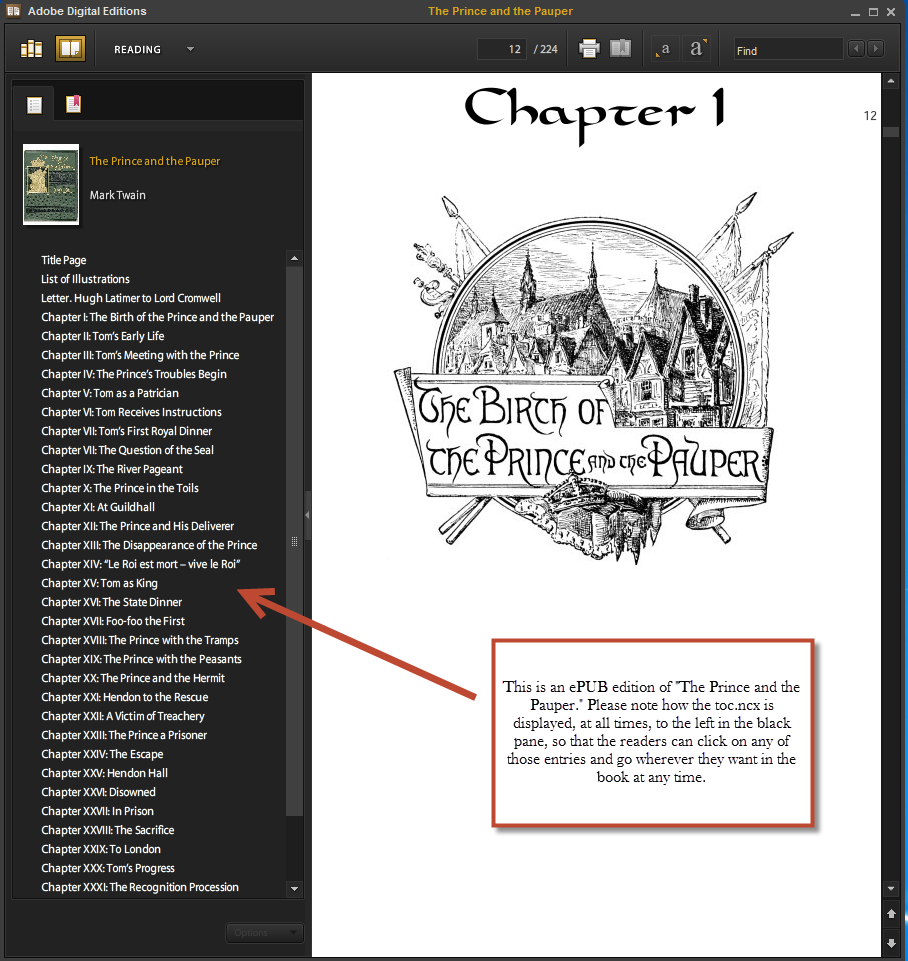Click the open-book page layout icon
Screen dimensions: 908x961
pyautogui.click(x=621, y=49)
